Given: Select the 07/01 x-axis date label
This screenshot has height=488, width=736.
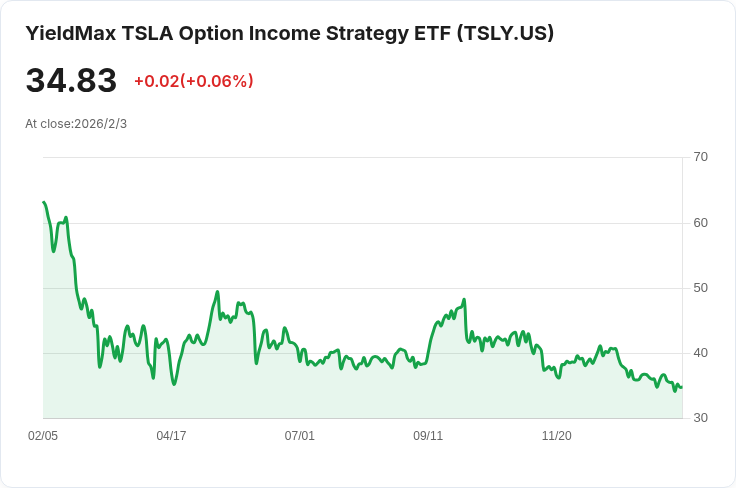Looking at the screenshot, I should [299, 436].
